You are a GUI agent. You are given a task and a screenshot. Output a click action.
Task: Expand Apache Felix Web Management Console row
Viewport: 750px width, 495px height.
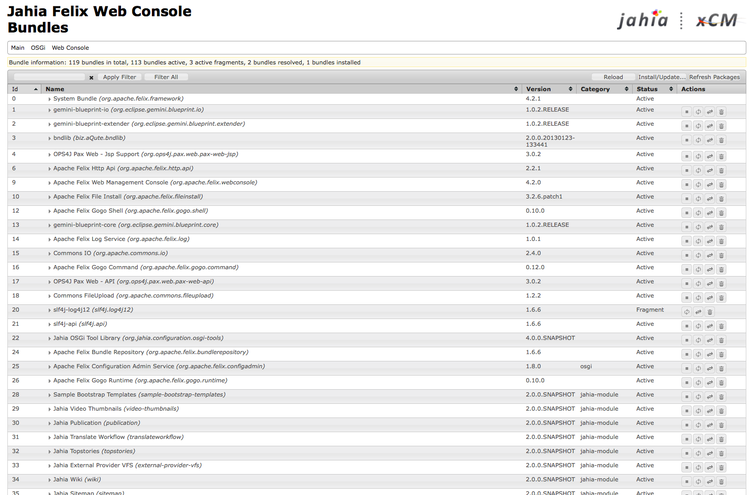coord(49,183)
